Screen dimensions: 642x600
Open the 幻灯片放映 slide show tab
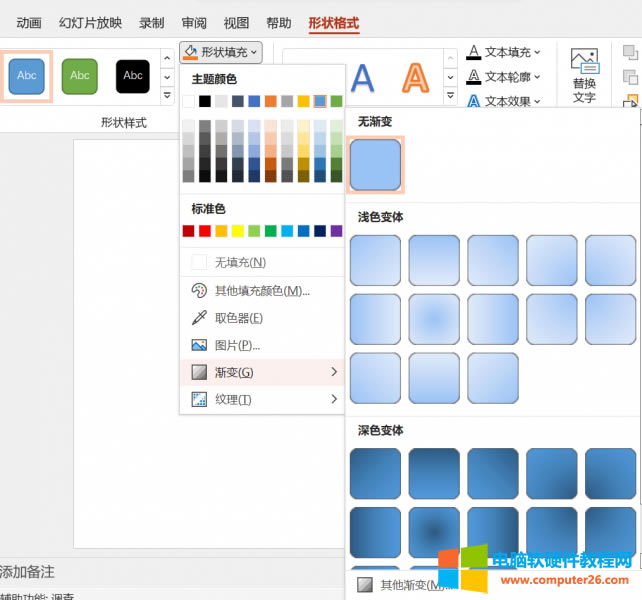[90, 23]
